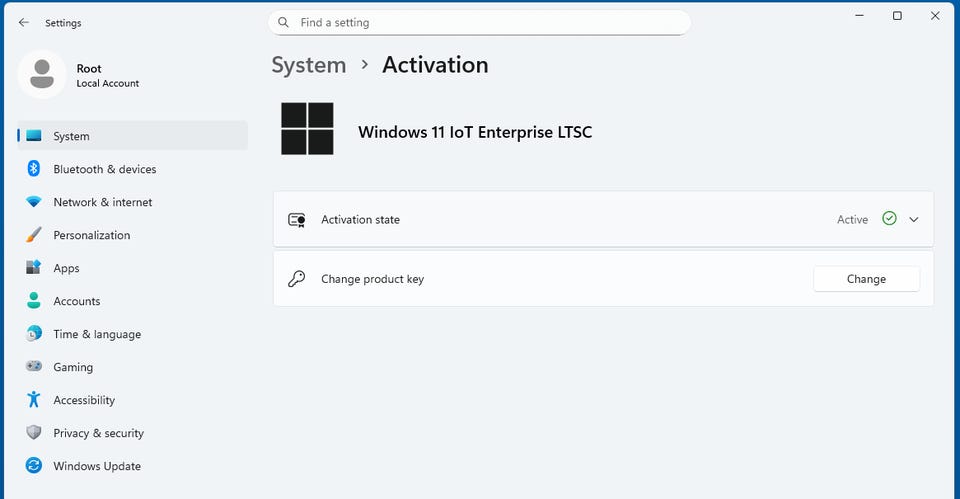Image resolution: width=960 pixels, height=499 pixels.
Task: Click the Gaming controller icon
Action: 34,367
